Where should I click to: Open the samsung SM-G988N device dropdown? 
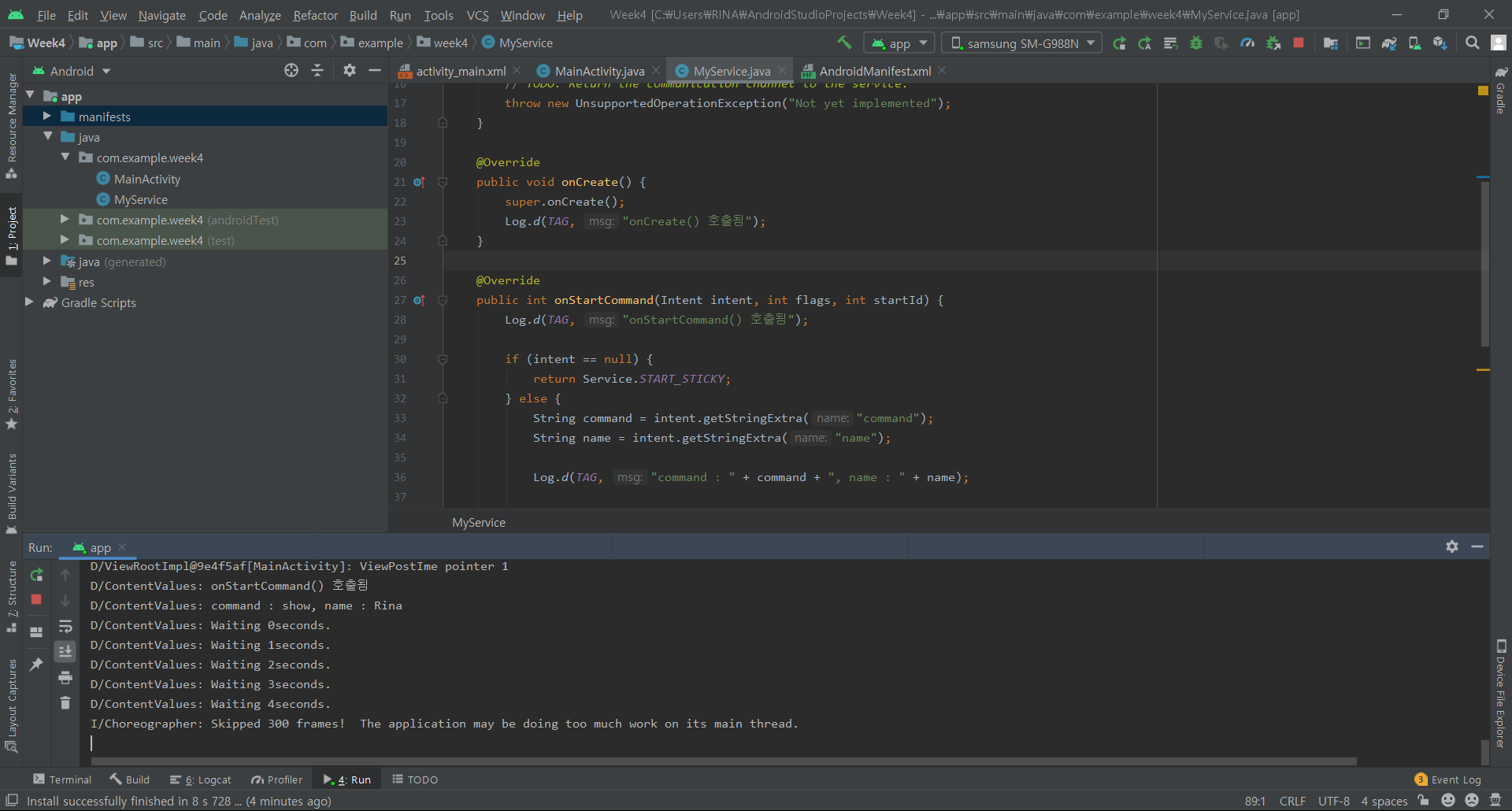point(1022,43)
